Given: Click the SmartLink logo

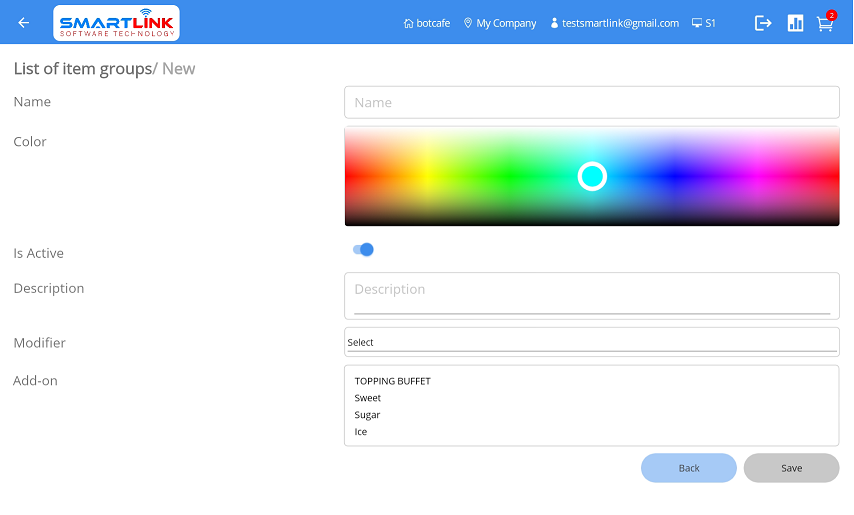Looking at the screenshot, I should pos(116,23).
